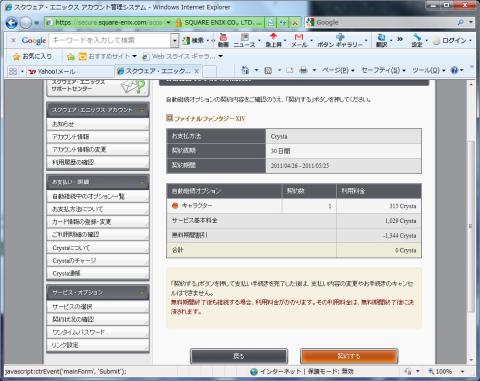Open search provider dropdown beside Google search box
This screenshot has width=480, height=381.
[471, 22]
